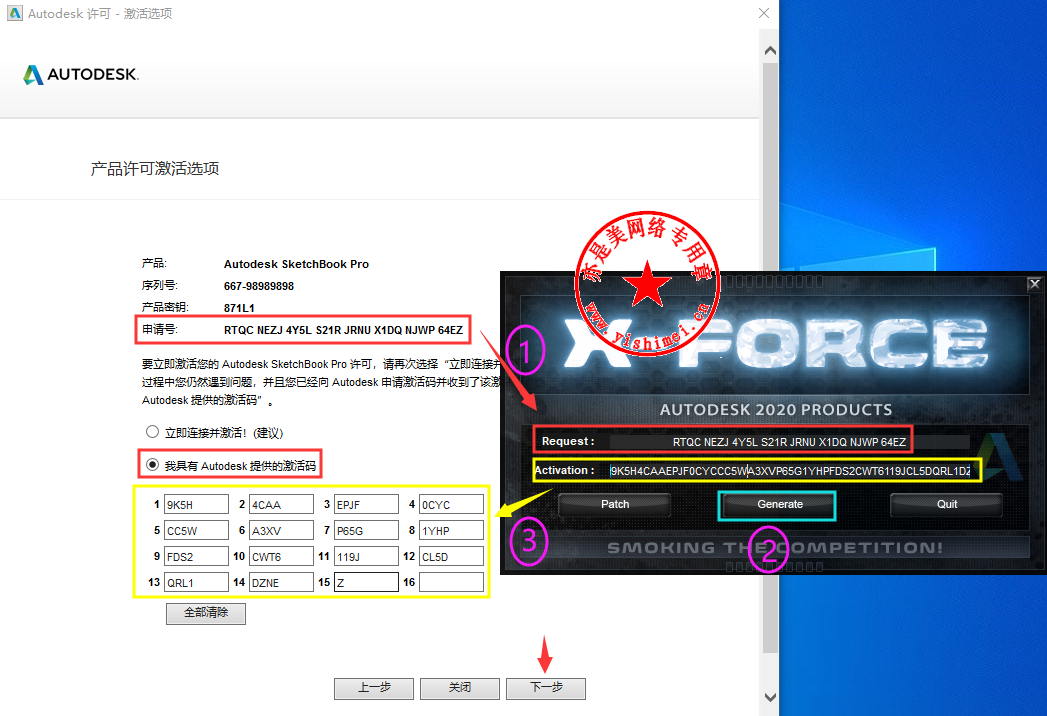1047x716 pixels.
Task: Click empty activation code field 16
Action: coord(451,582)
